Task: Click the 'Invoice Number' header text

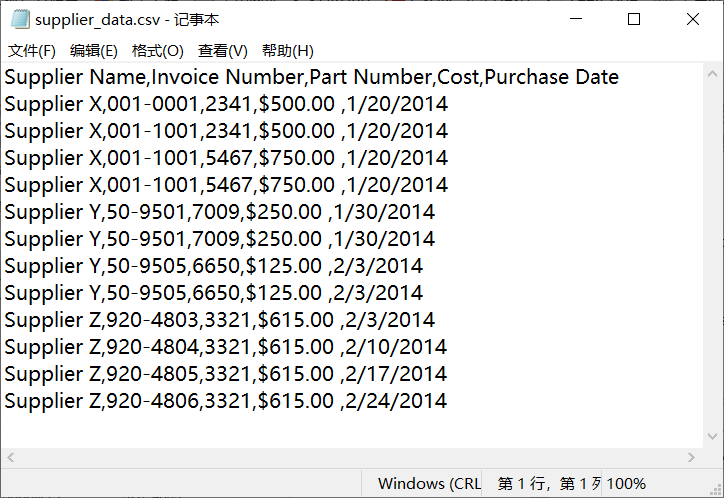Action: 228,77
